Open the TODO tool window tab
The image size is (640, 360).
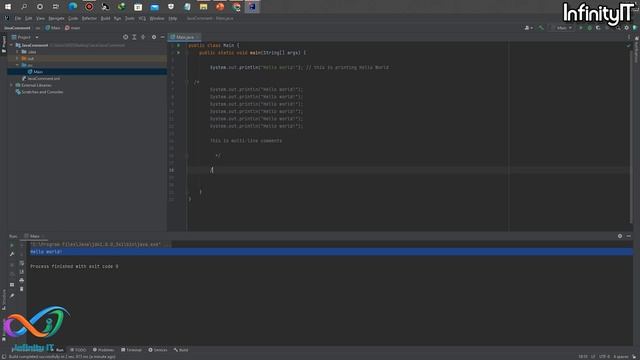(78, 350)
